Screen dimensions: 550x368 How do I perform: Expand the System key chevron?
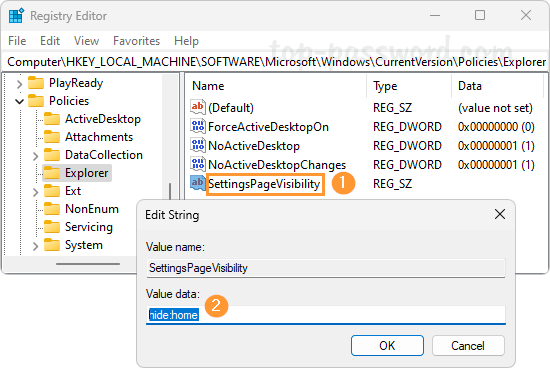[35, 246]
